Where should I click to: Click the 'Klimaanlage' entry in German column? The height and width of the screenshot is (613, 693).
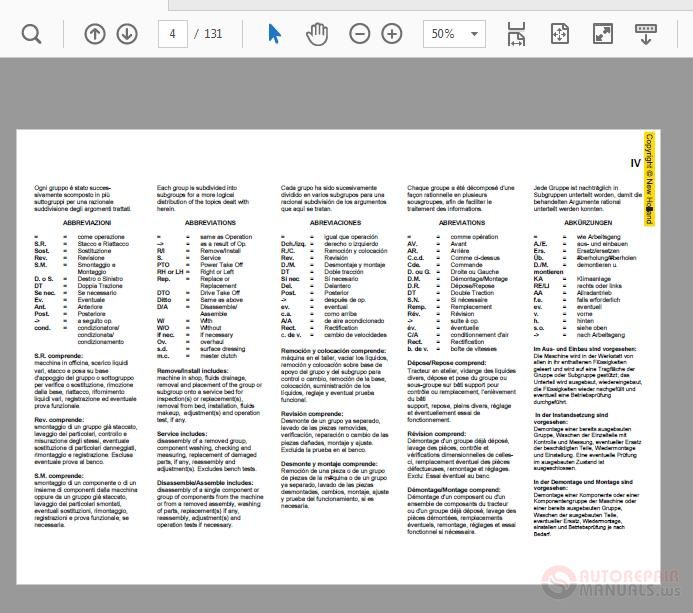594,279
